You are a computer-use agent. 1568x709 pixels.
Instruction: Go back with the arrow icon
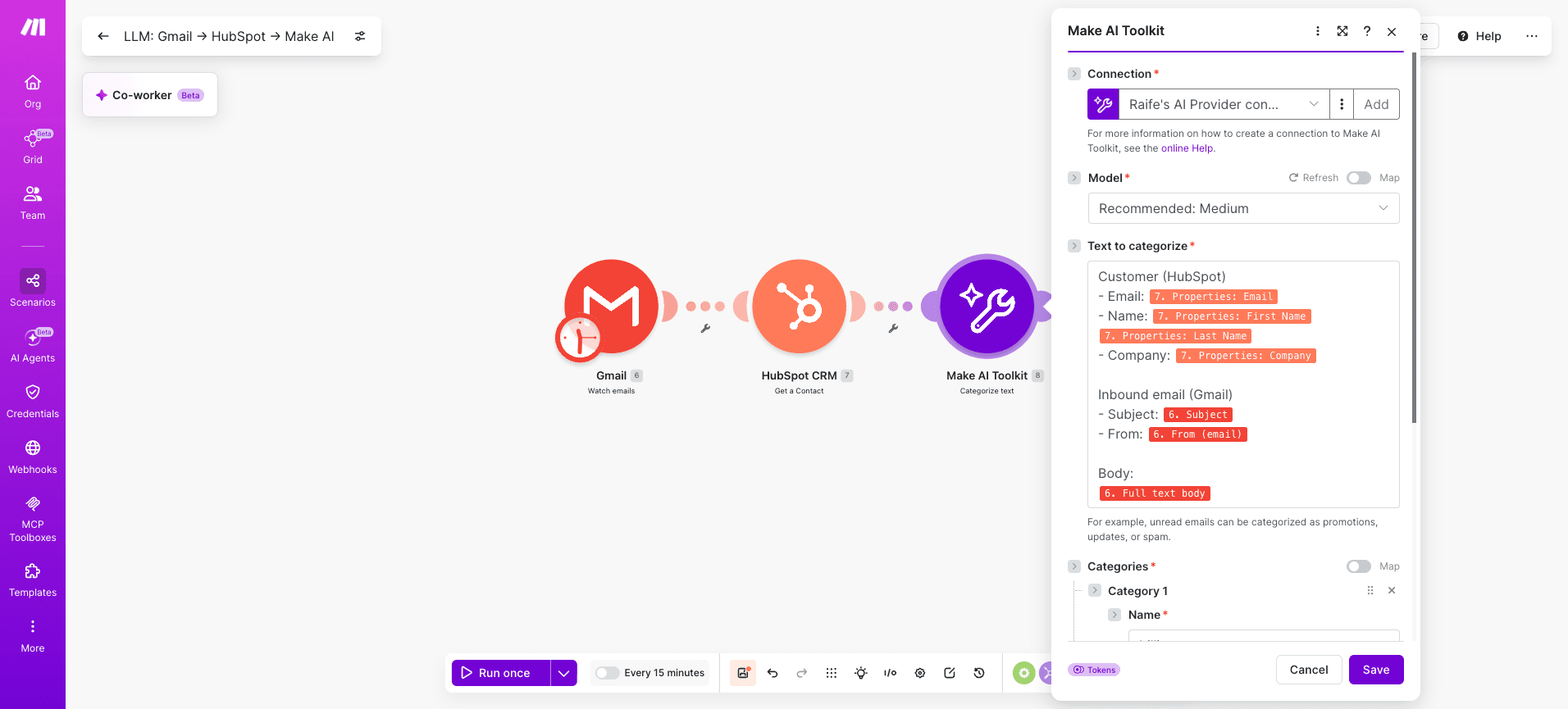103,36
